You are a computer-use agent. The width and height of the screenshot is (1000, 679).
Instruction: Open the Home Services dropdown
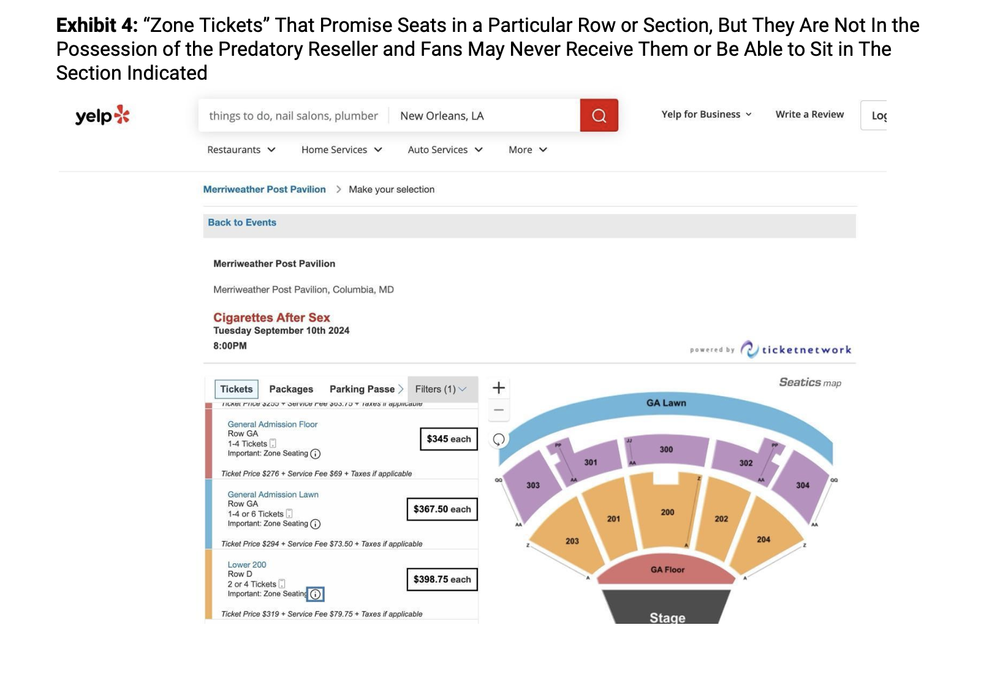click(x=341, y=150)
